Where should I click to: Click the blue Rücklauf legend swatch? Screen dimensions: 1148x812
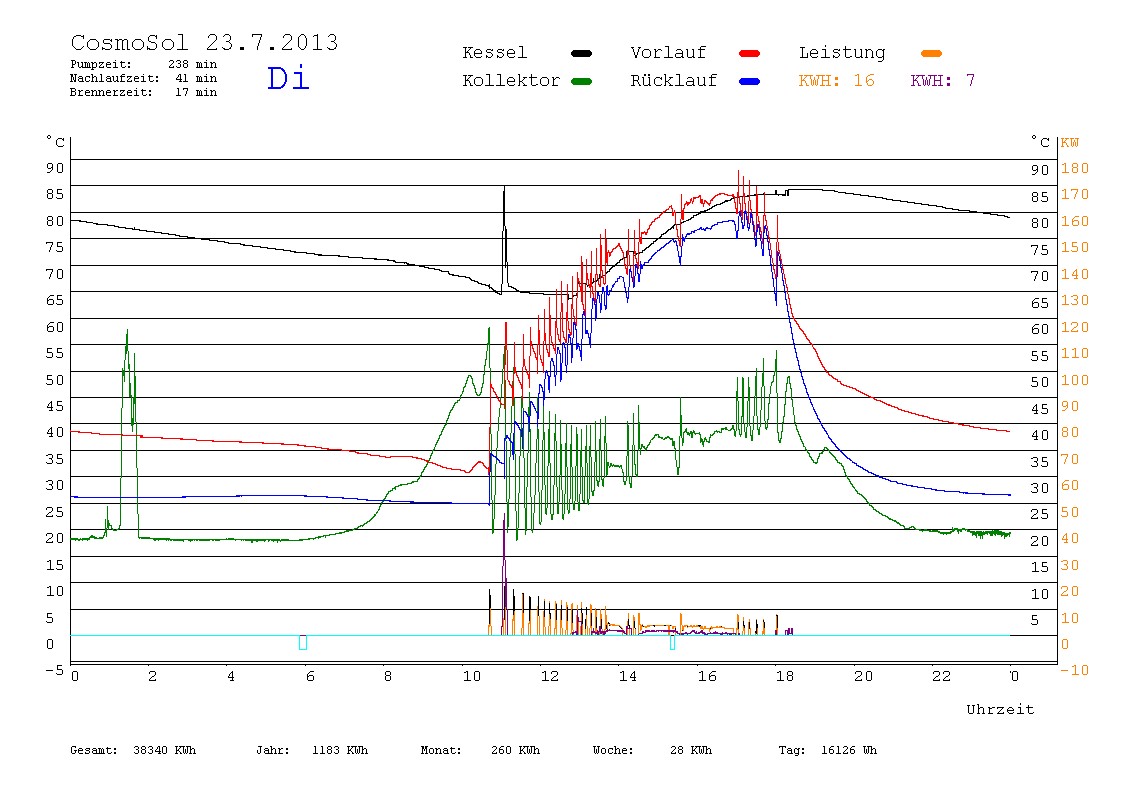[750, 81]
